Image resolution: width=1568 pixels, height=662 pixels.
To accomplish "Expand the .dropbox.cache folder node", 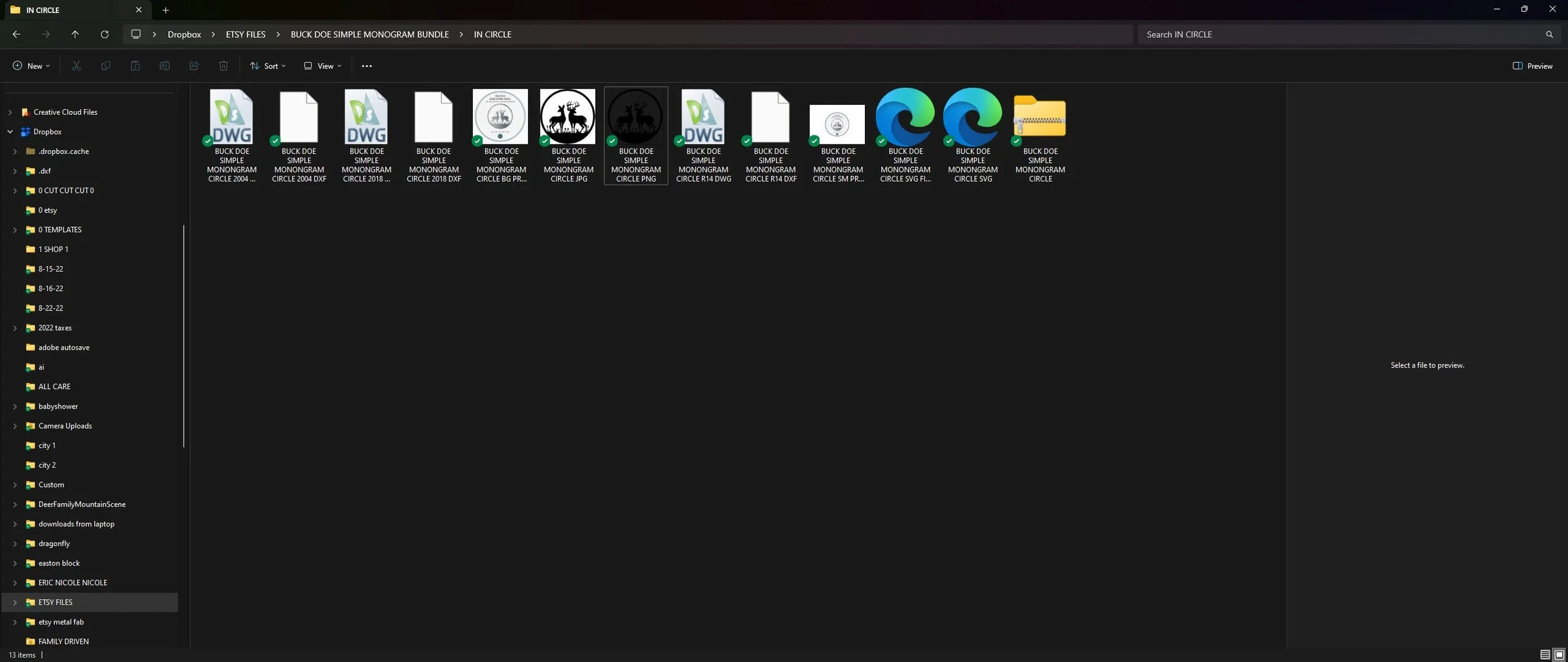I will coord(15,151).
